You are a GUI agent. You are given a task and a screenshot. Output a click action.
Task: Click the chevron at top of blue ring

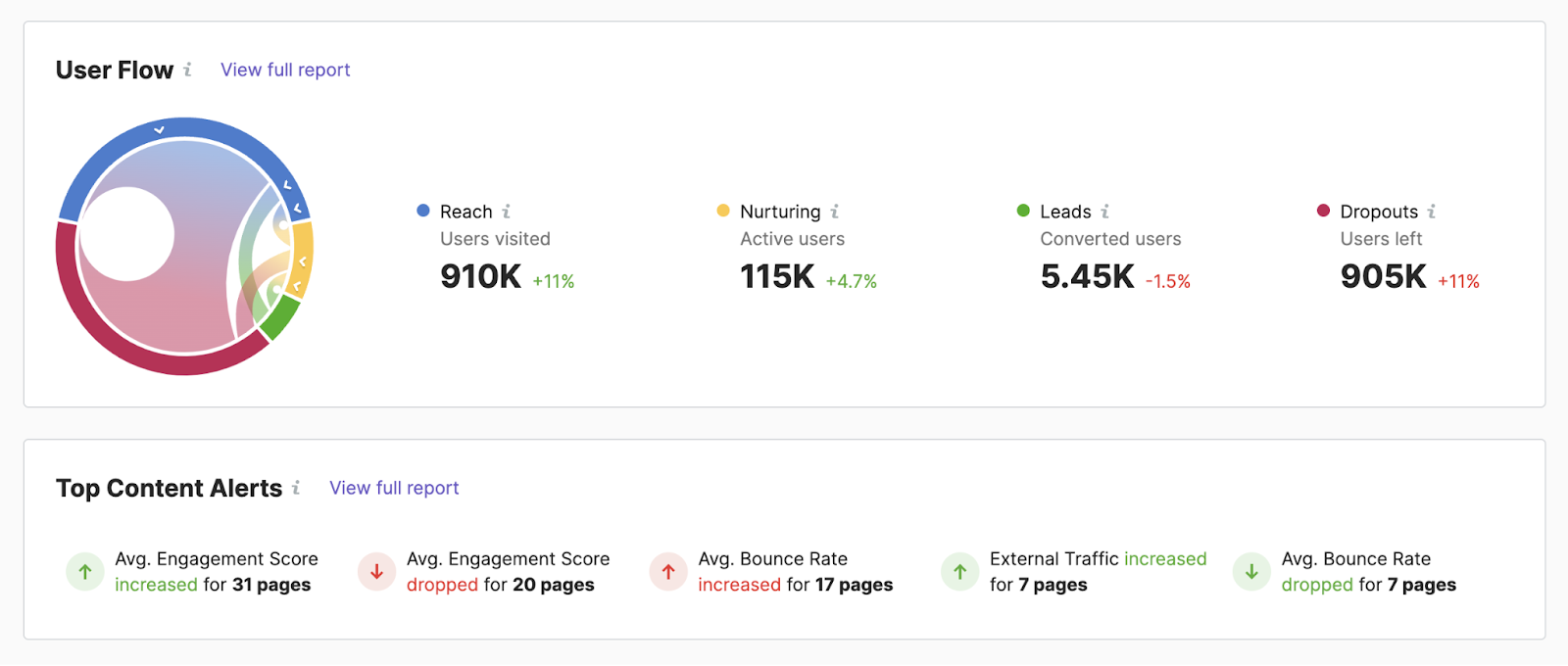pos(159,129)
